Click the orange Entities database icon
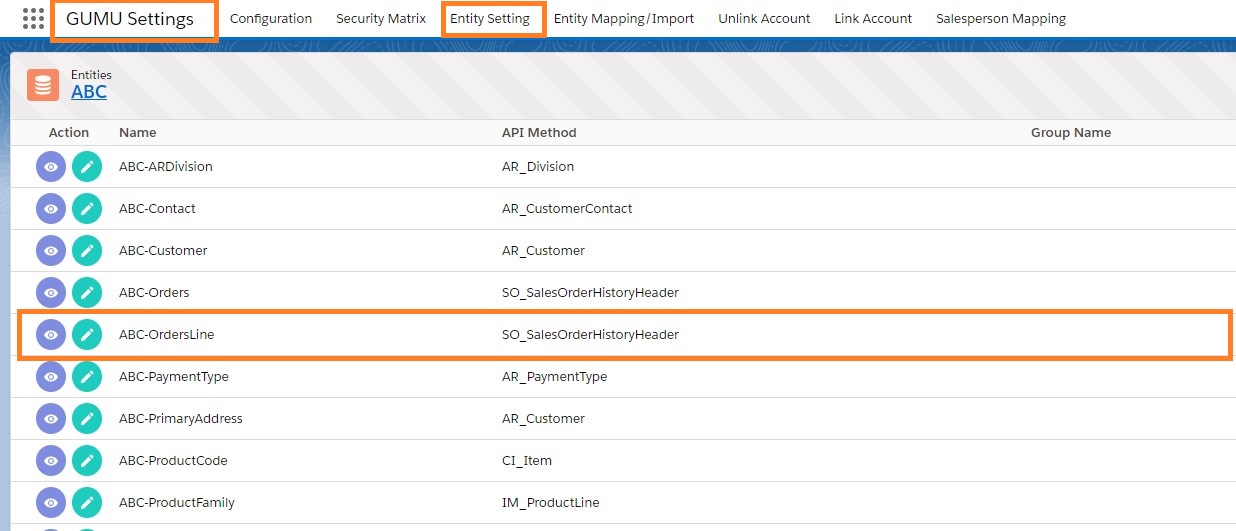 pyautogui.click(x=42, y=85)
